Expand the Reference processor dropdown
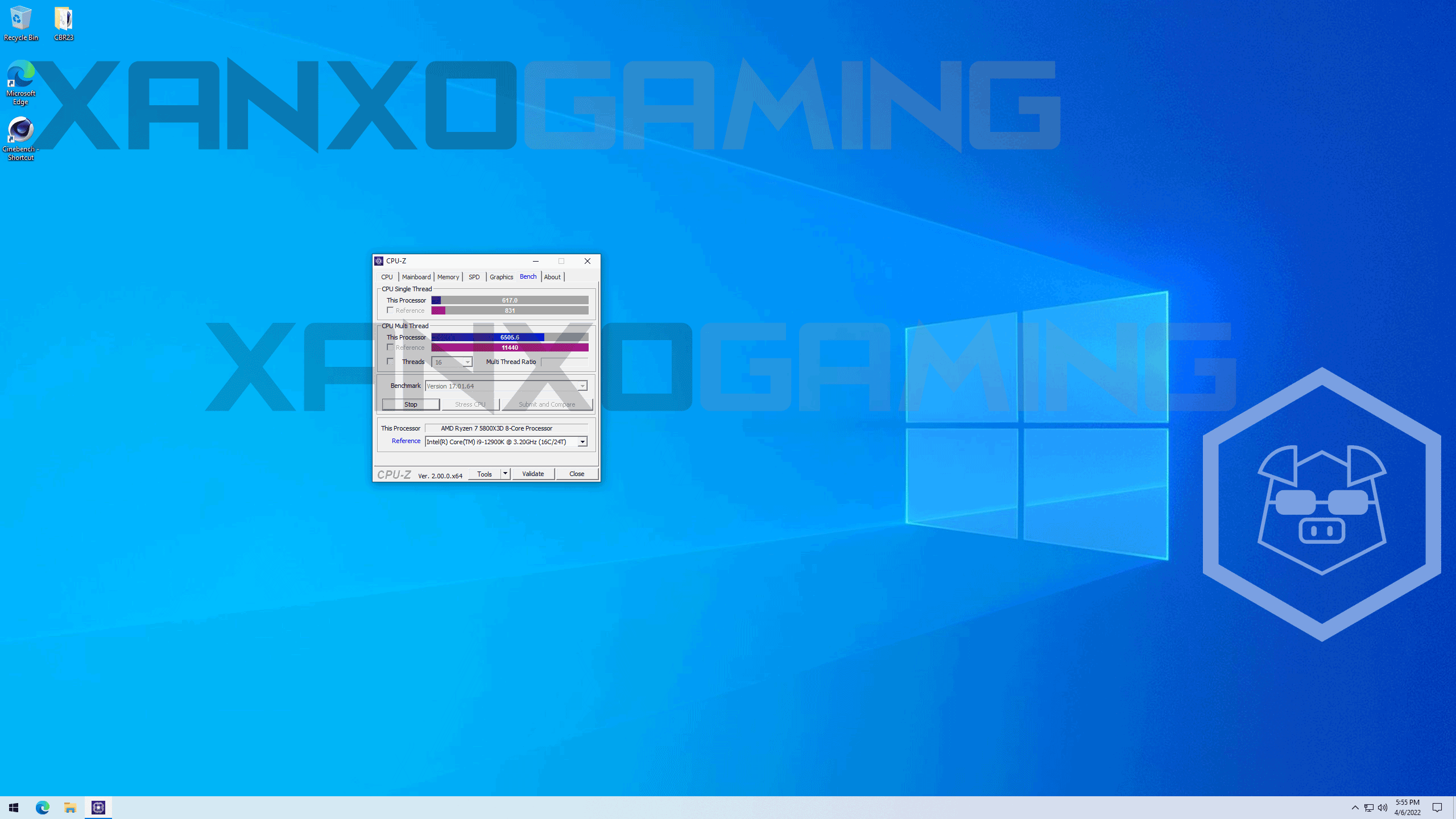 pos(582,442)
